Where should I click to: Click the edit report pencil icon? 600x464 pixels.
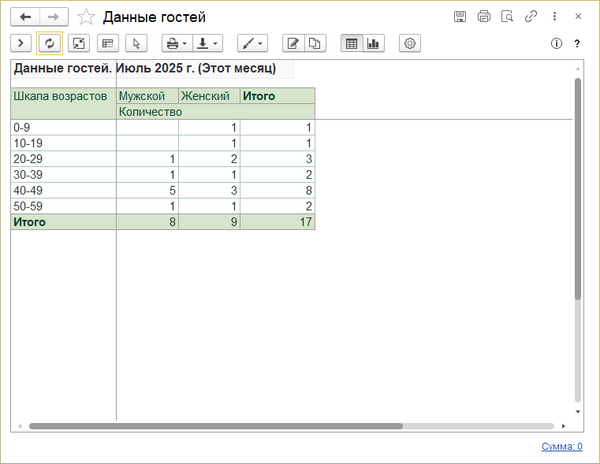click(293, 43)
